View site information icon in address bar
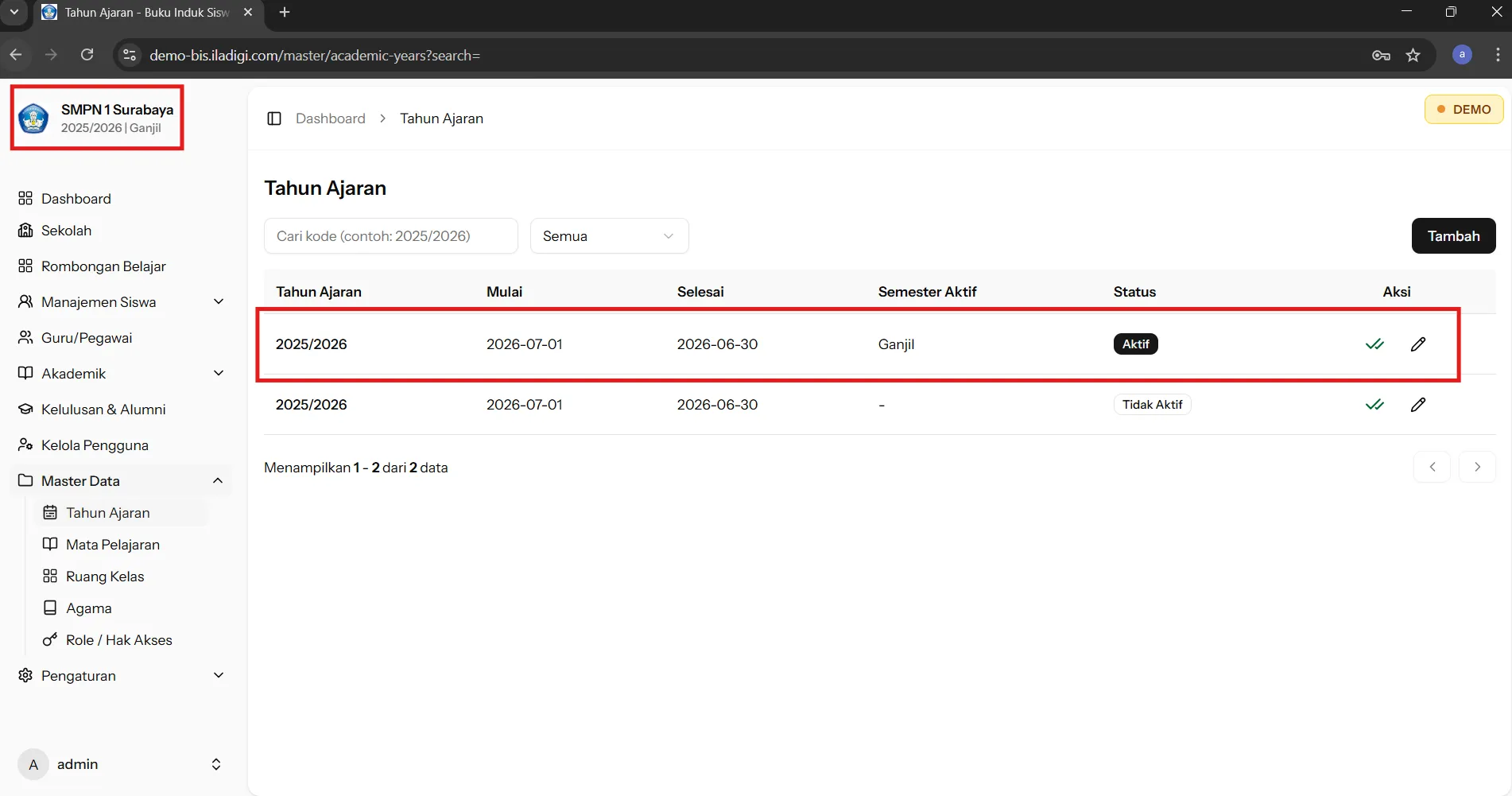Image resolution: width=1512 pixels, height=796 pixels. 130,55
